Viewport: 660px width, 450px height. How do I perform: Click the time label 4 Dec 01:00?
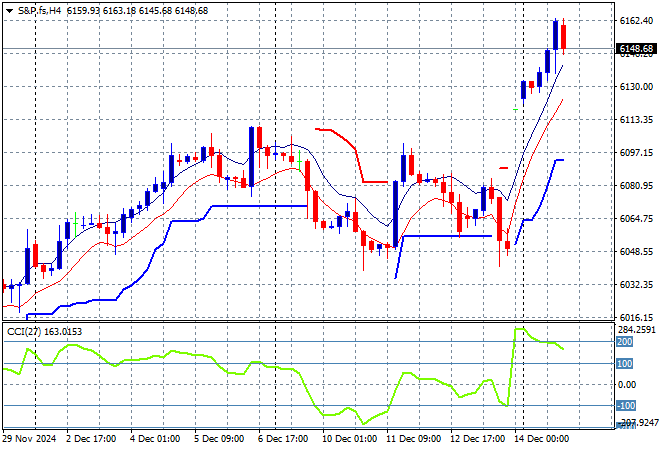point(155,439)
